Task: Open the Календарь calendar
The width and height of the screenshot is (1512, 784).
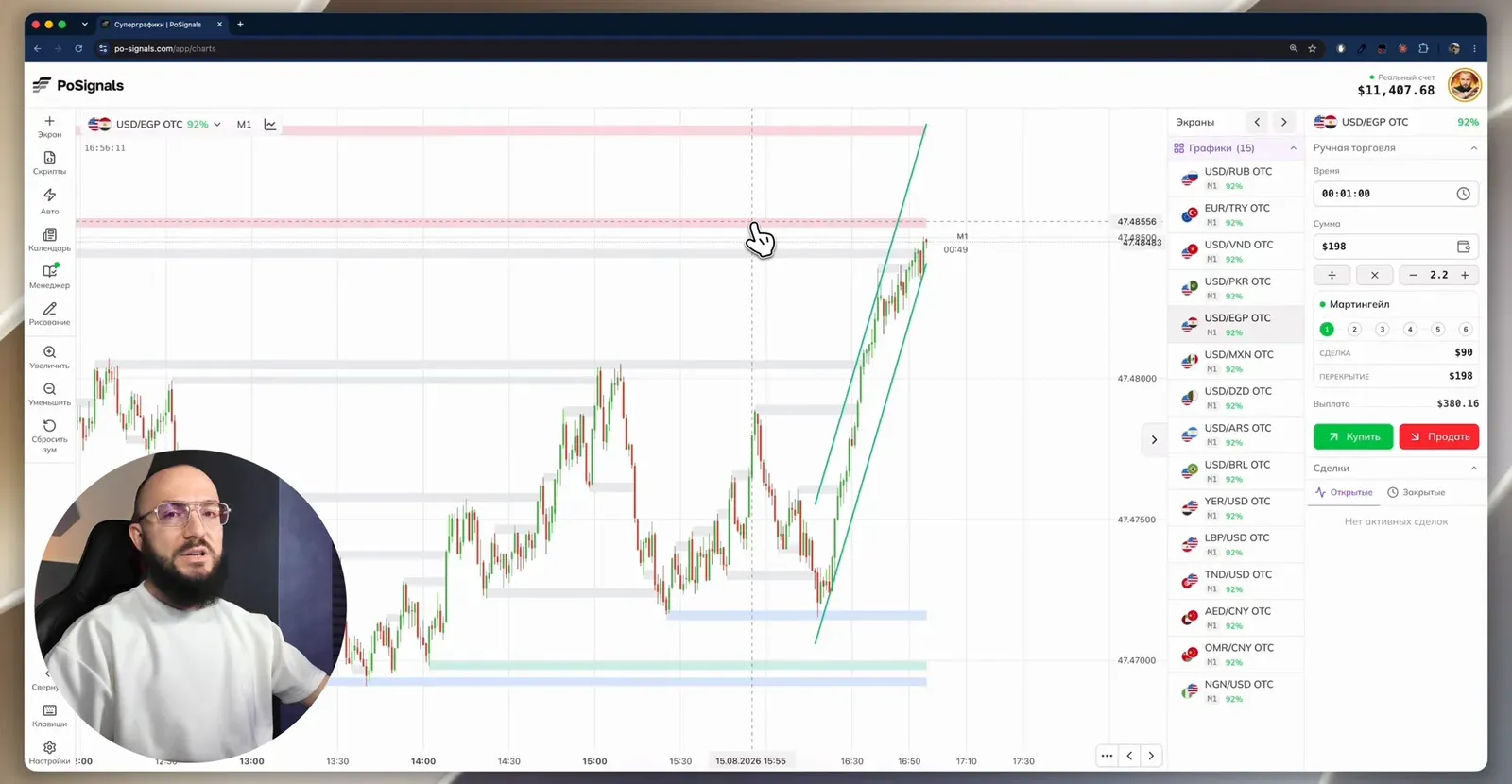Action: 50,234
